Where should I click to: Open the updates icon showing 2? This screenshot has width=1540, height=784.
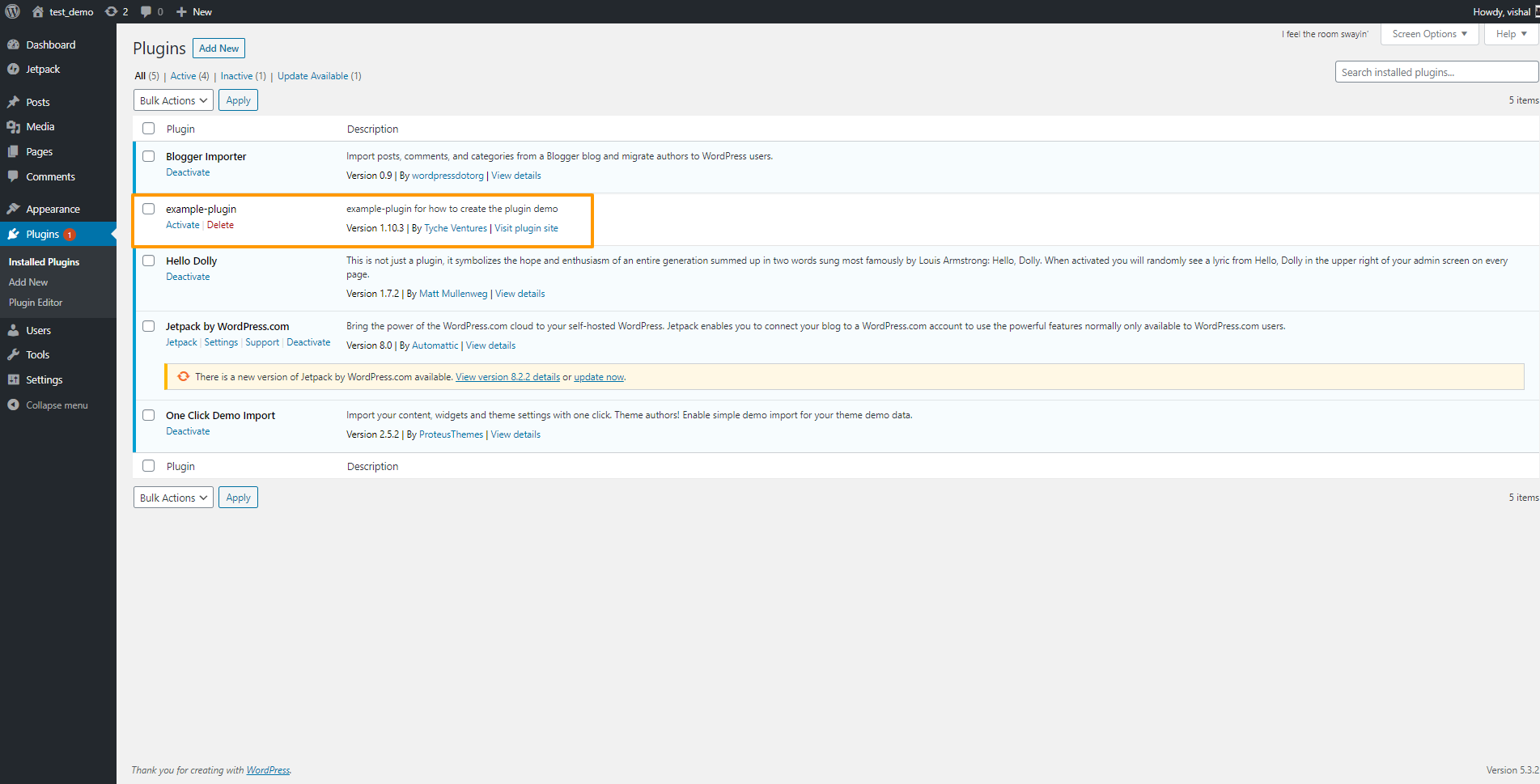112,11
